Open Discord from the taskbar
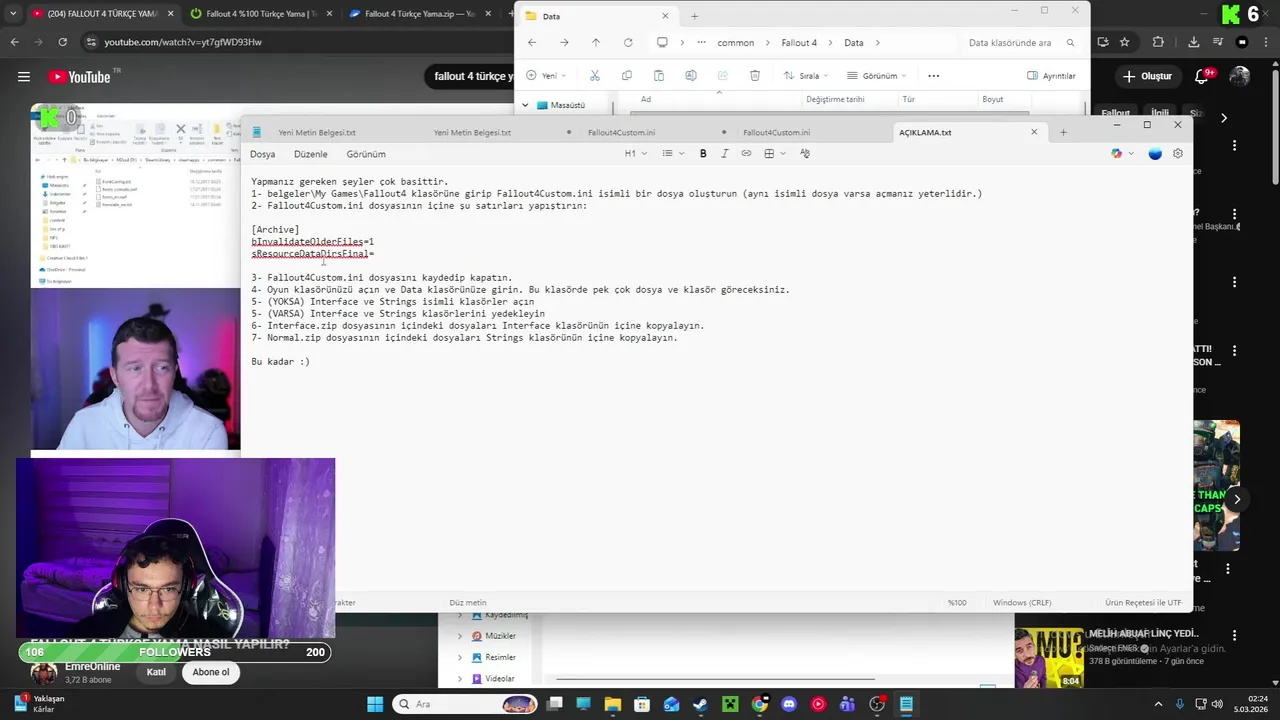1280x720 pixels. [x=789, y=704]
